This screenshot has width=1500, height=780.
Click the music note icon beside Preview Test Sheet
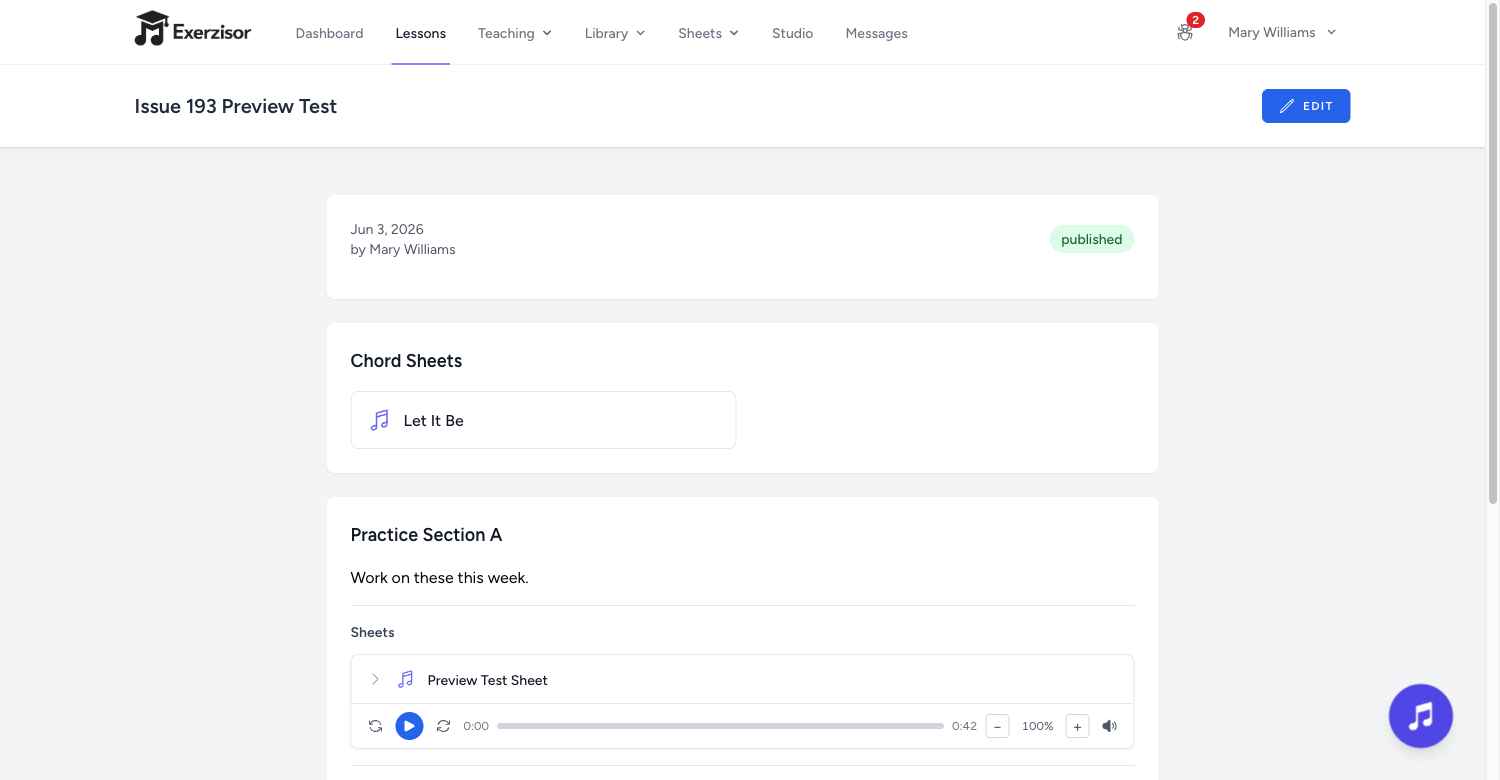point(405,680)
